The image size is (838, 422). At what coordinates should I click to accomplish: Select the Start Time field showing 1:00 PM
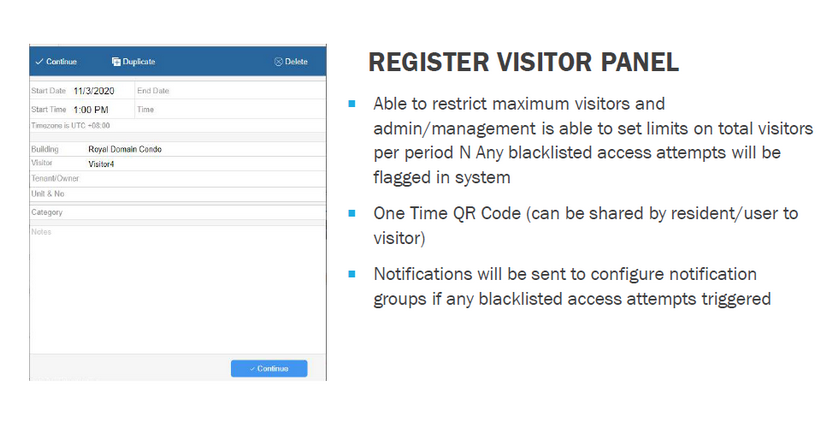tap(96, 109)
